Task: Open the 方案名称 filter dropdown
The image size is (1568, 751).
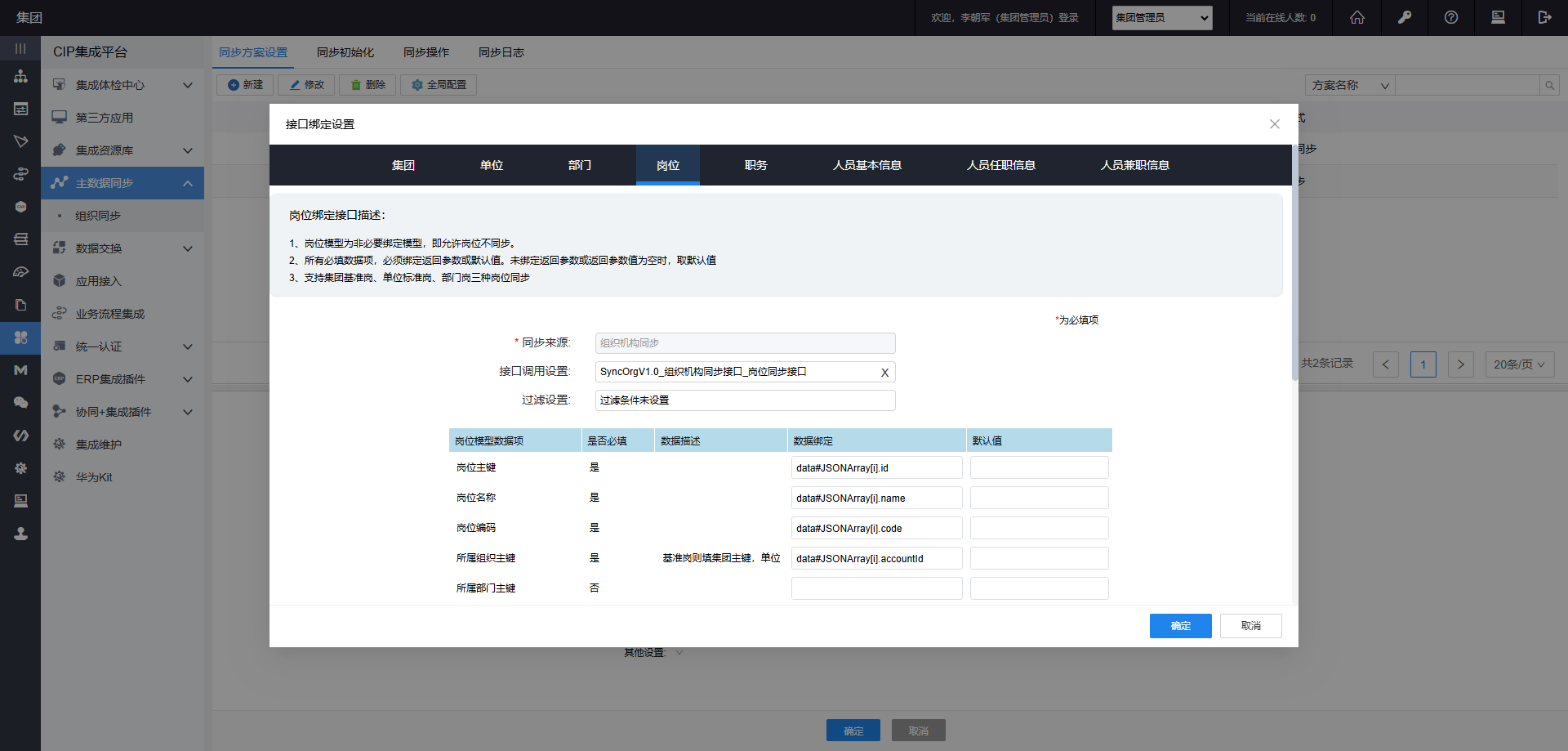Action: coord(1349,85)
